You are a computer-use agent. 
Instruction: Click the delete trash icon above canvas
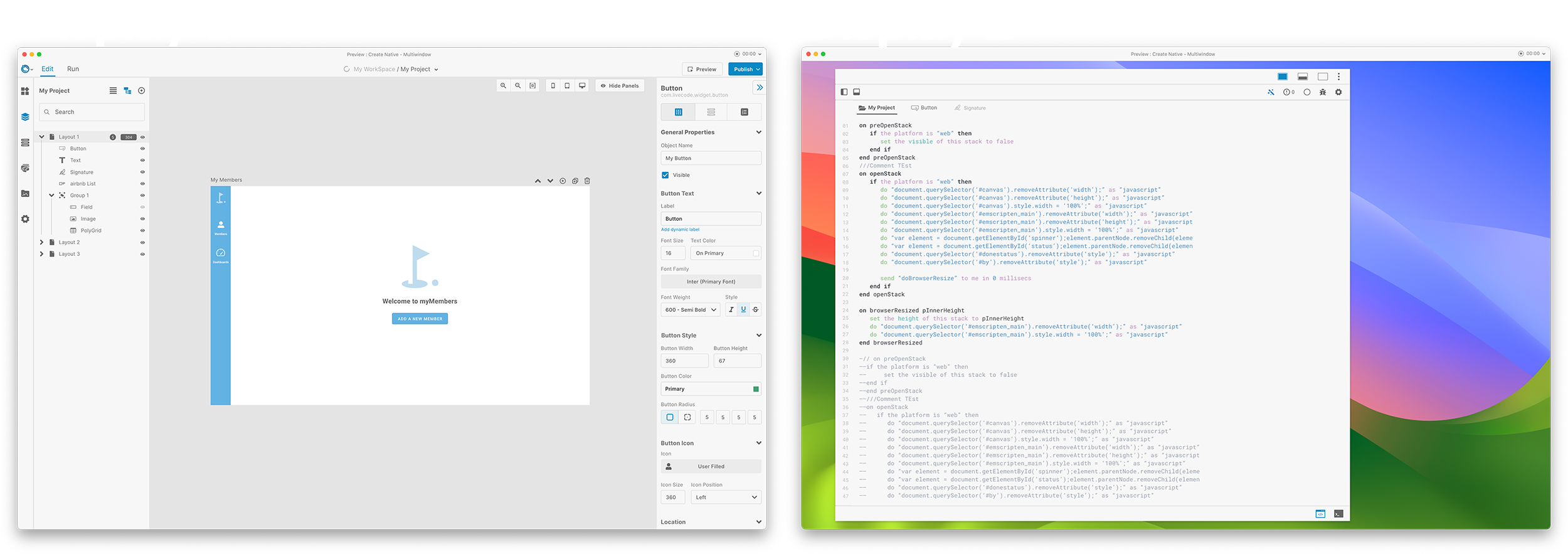587,181
